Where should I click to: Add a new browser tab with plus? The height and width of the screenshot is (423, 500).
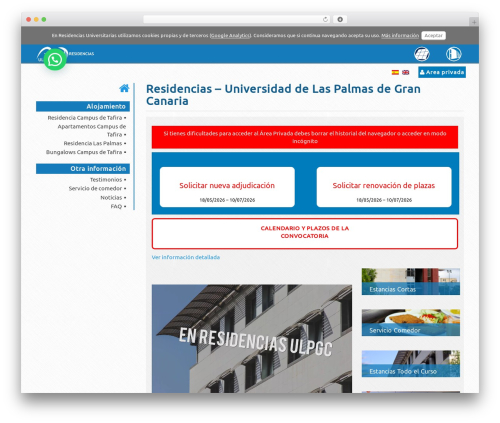click(x=474, y=22)
